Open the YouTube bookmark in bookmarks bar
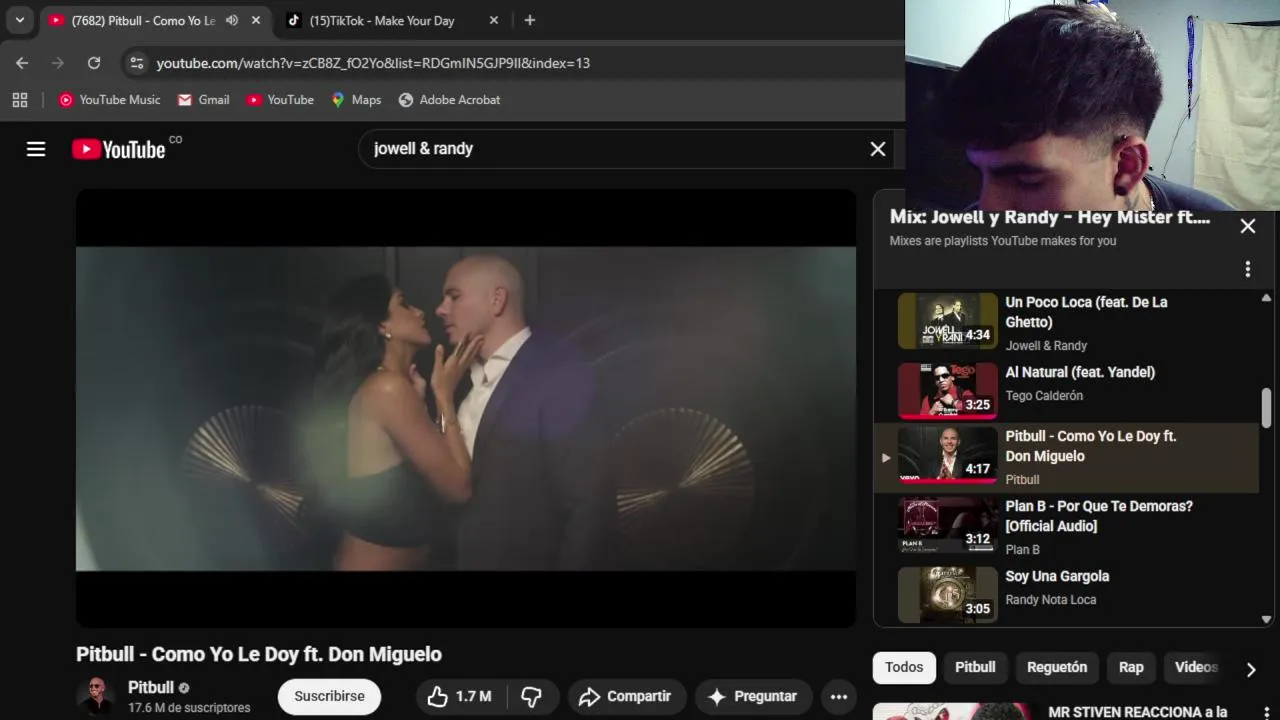The height and width of the screenshot is (720, 1280). tap(280, 100)
